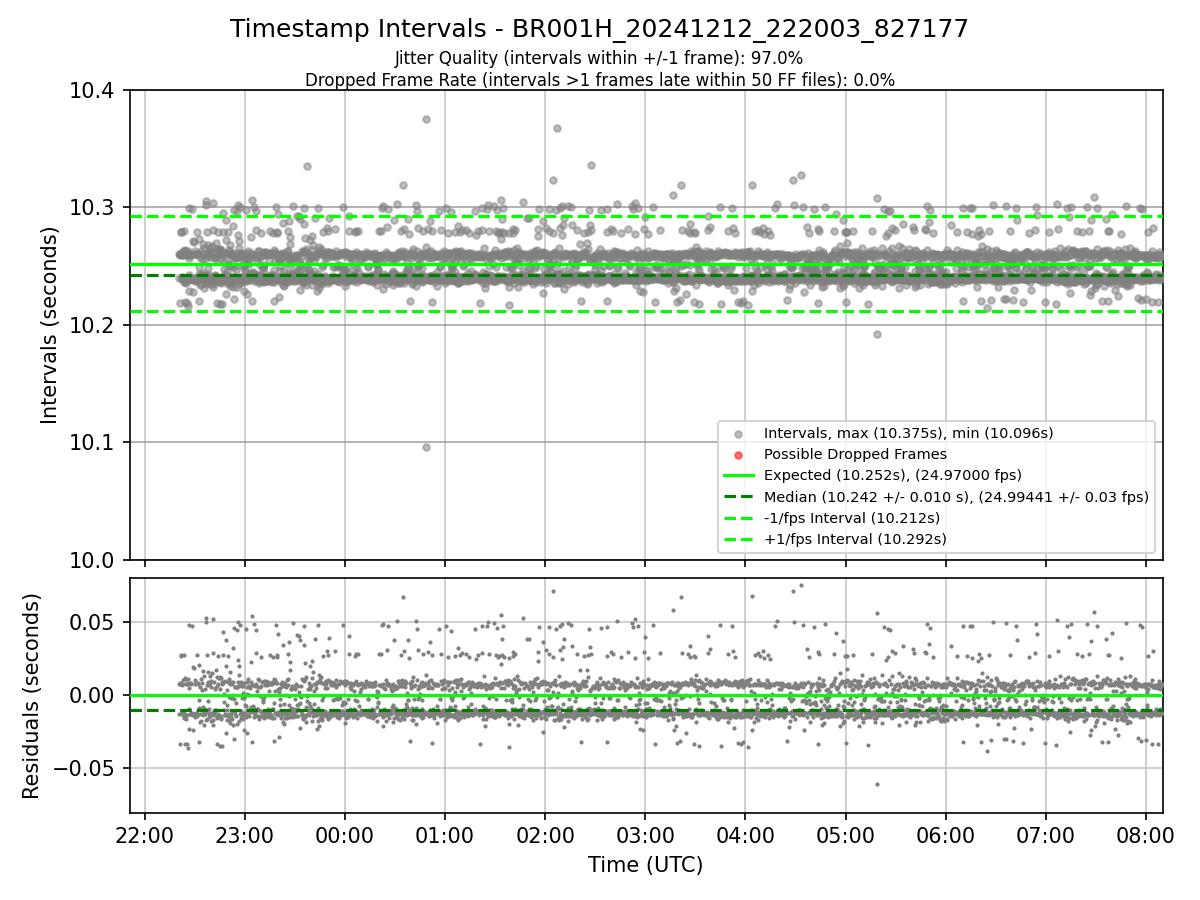Image resolution: width=1200 pixels, height=900 pixels.
Task: Click the plot title 'Timestamp Intervals - BR001H_20241212_222003_827177'
Action: click(599, 29)
